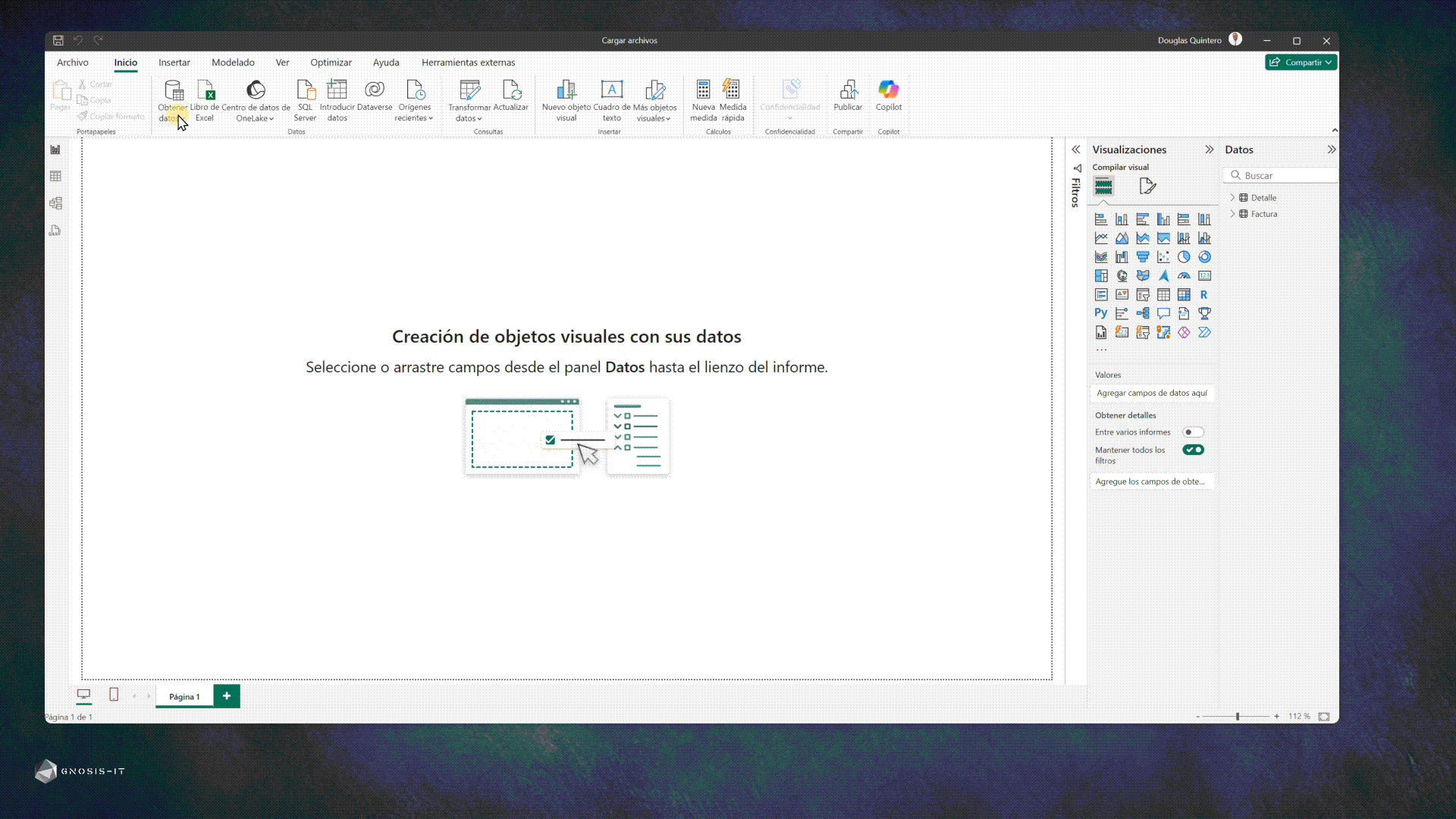This screenshot has height=819, width=1456.
Task: Select the treemap visual
Action: pos(1101,276)
